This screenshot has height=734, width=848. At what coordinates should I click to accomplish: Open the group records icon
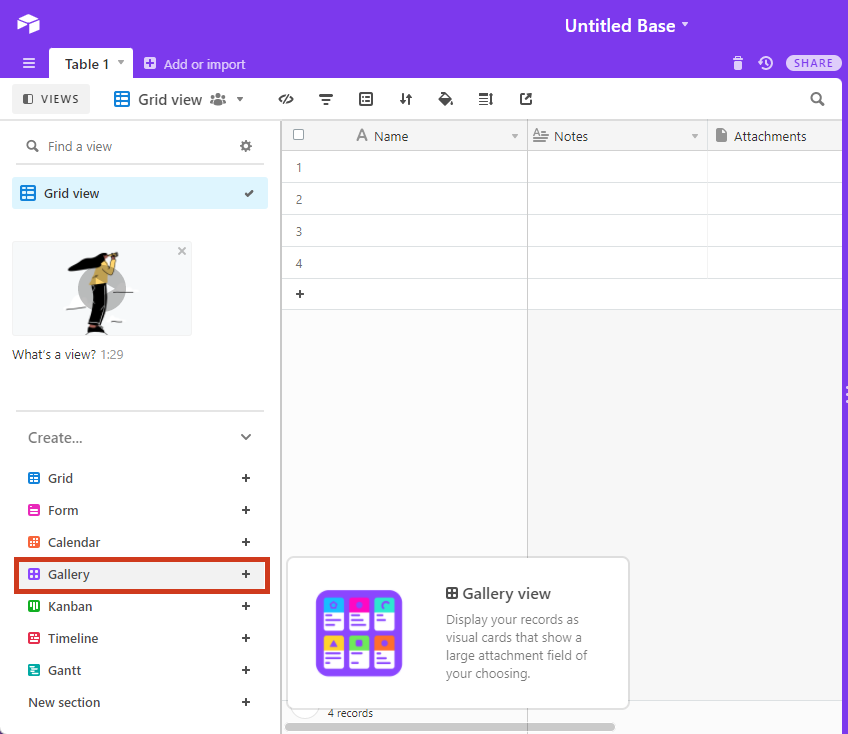click(366, 99)
